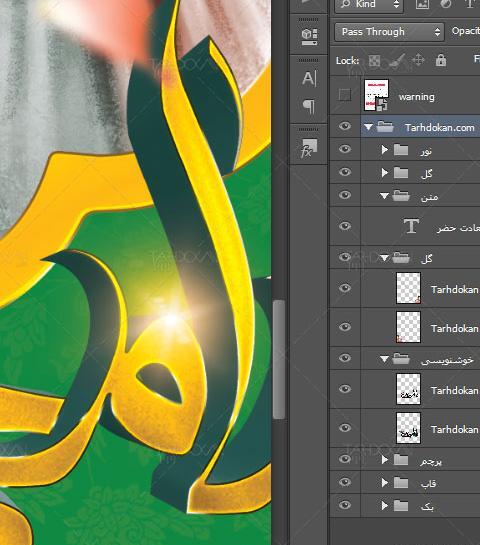Select the پرچم group name
Image resolution: width=480 pixels, height=545 pixels.
click(x=431, y=461)
